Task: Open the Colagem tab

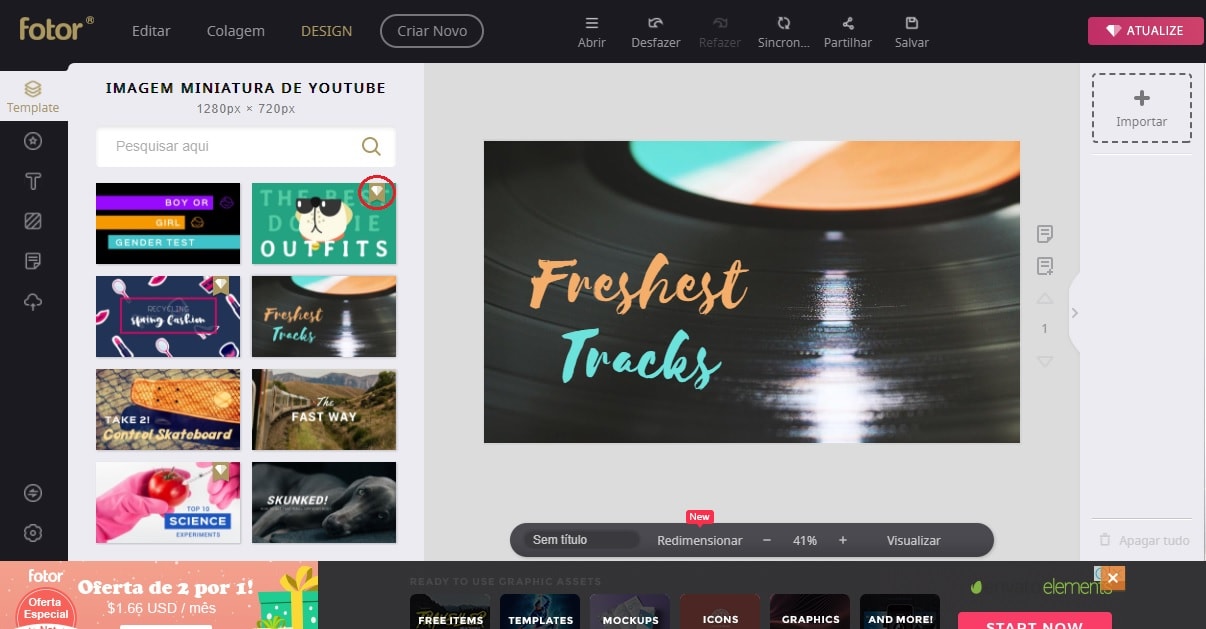Action: 236,31
